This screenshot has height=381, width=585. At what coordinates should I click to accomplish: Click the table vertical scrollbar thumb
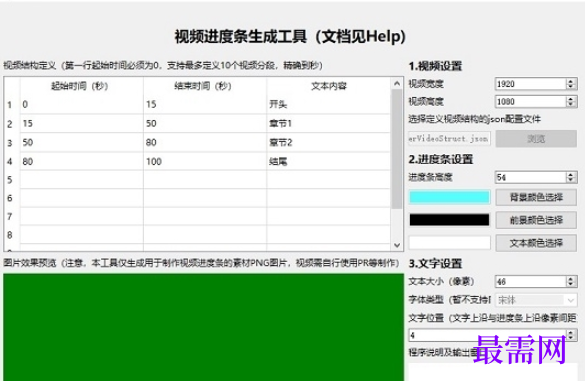tap(397, 149)
